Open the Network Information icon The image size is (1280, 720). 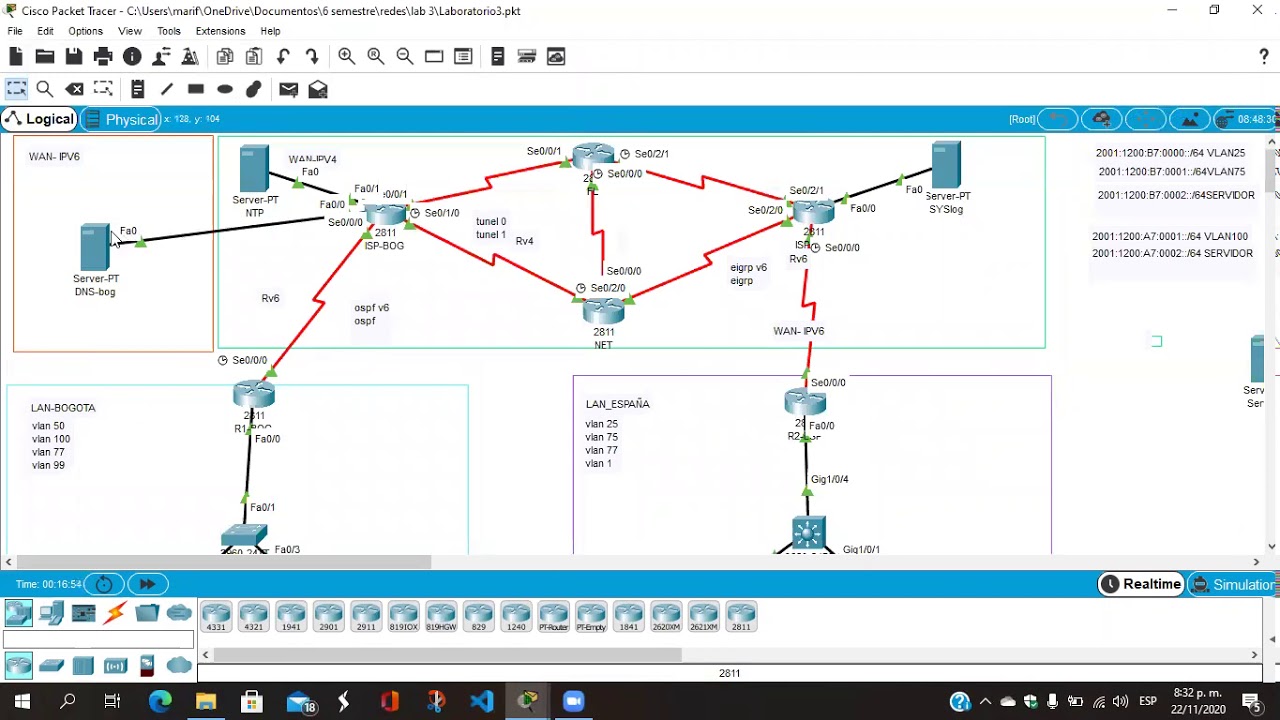pos(132,57)
